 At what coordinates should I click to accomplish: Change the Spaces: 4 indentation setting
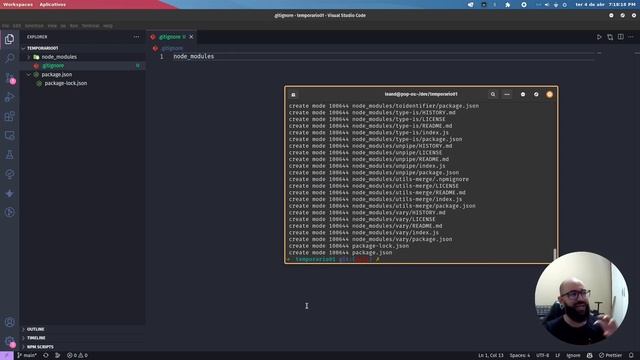pyautogui.click(x=520, y=356)
